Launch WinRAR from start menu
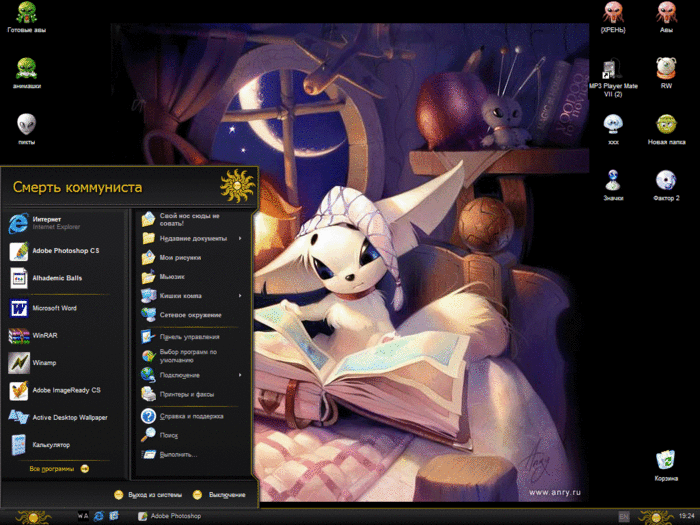The height and width of the screenshot is (525, 700). pyautogui.click(x=64, y=335)
